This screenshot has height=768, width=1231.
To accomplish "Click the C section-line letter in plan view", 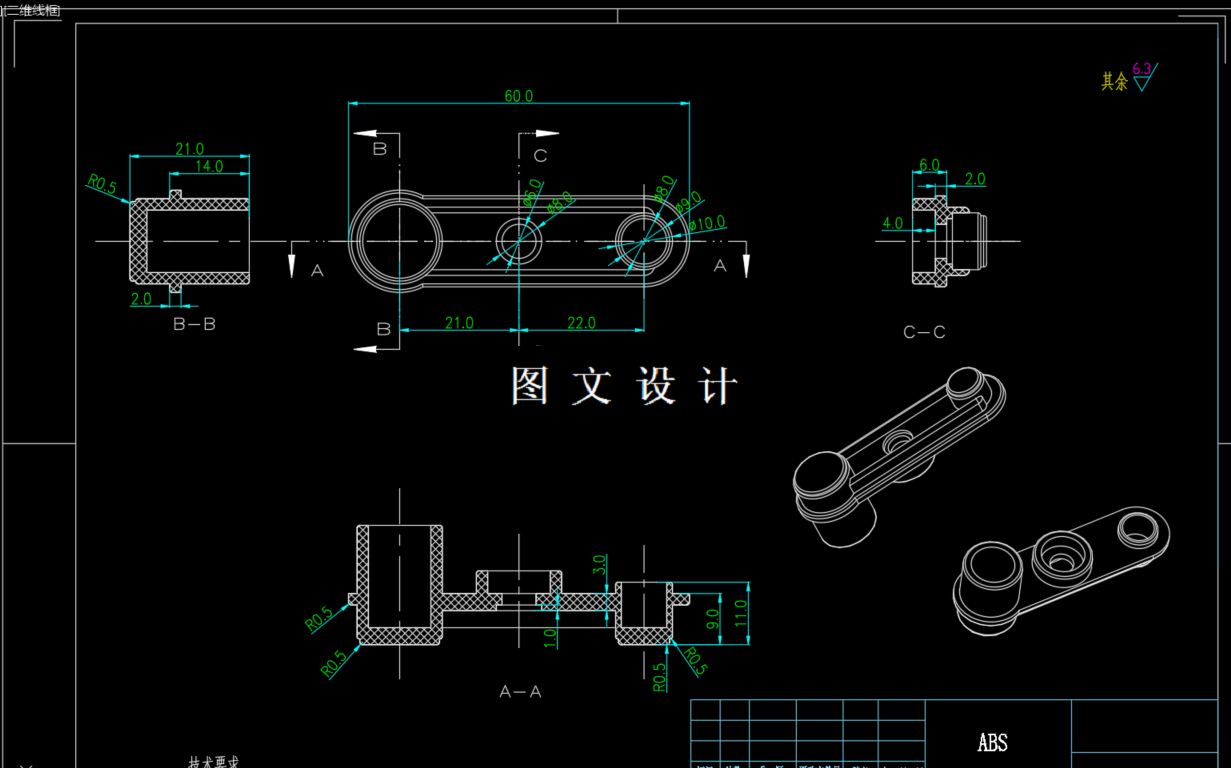I will 540,155.
